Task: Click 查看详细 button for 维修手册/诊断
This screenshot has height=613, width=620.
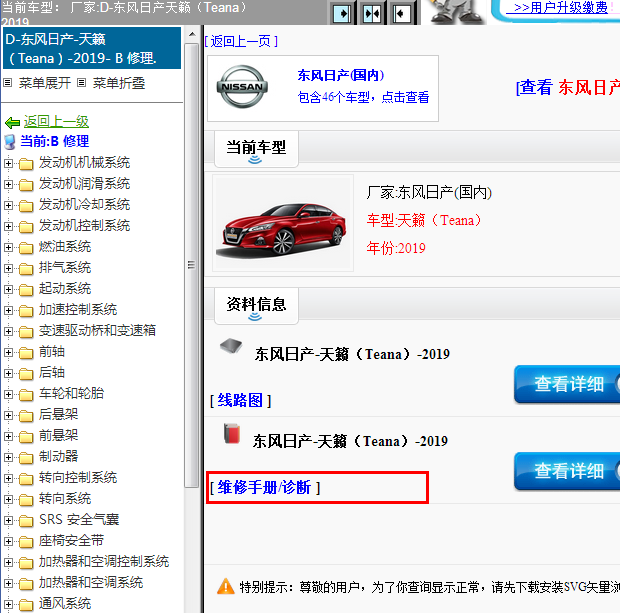Action: coord(567,471)
